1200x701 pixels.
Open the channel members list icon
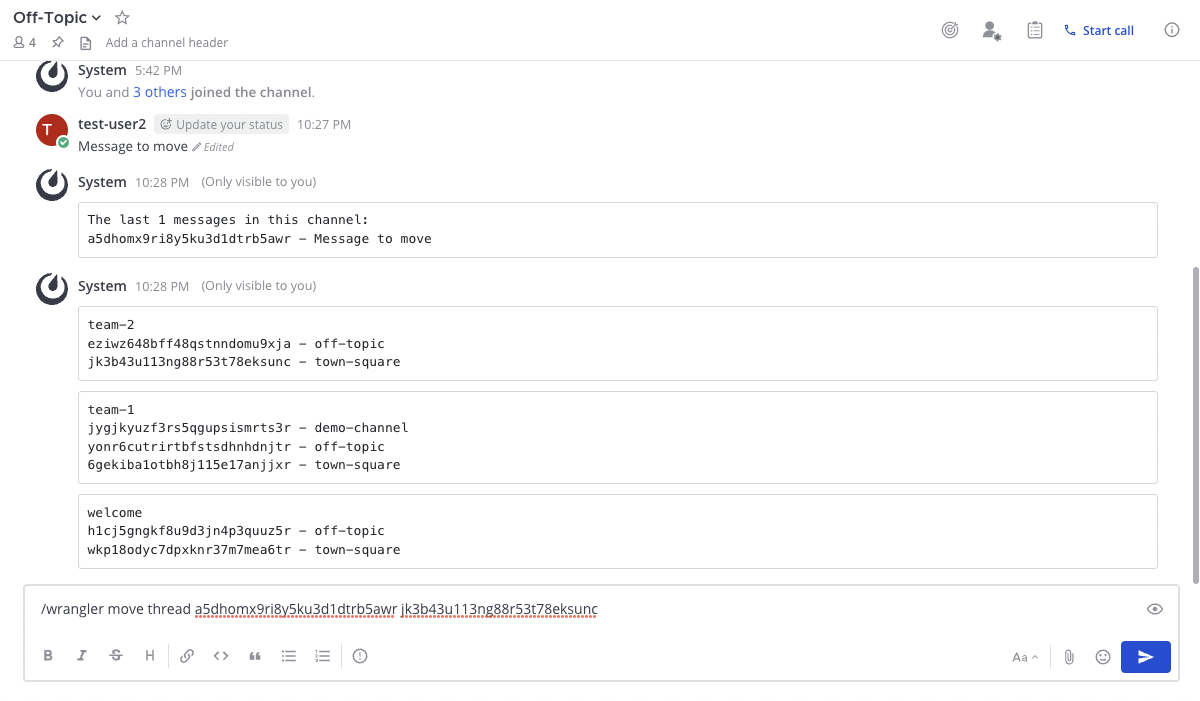click(x=25, y=43)
